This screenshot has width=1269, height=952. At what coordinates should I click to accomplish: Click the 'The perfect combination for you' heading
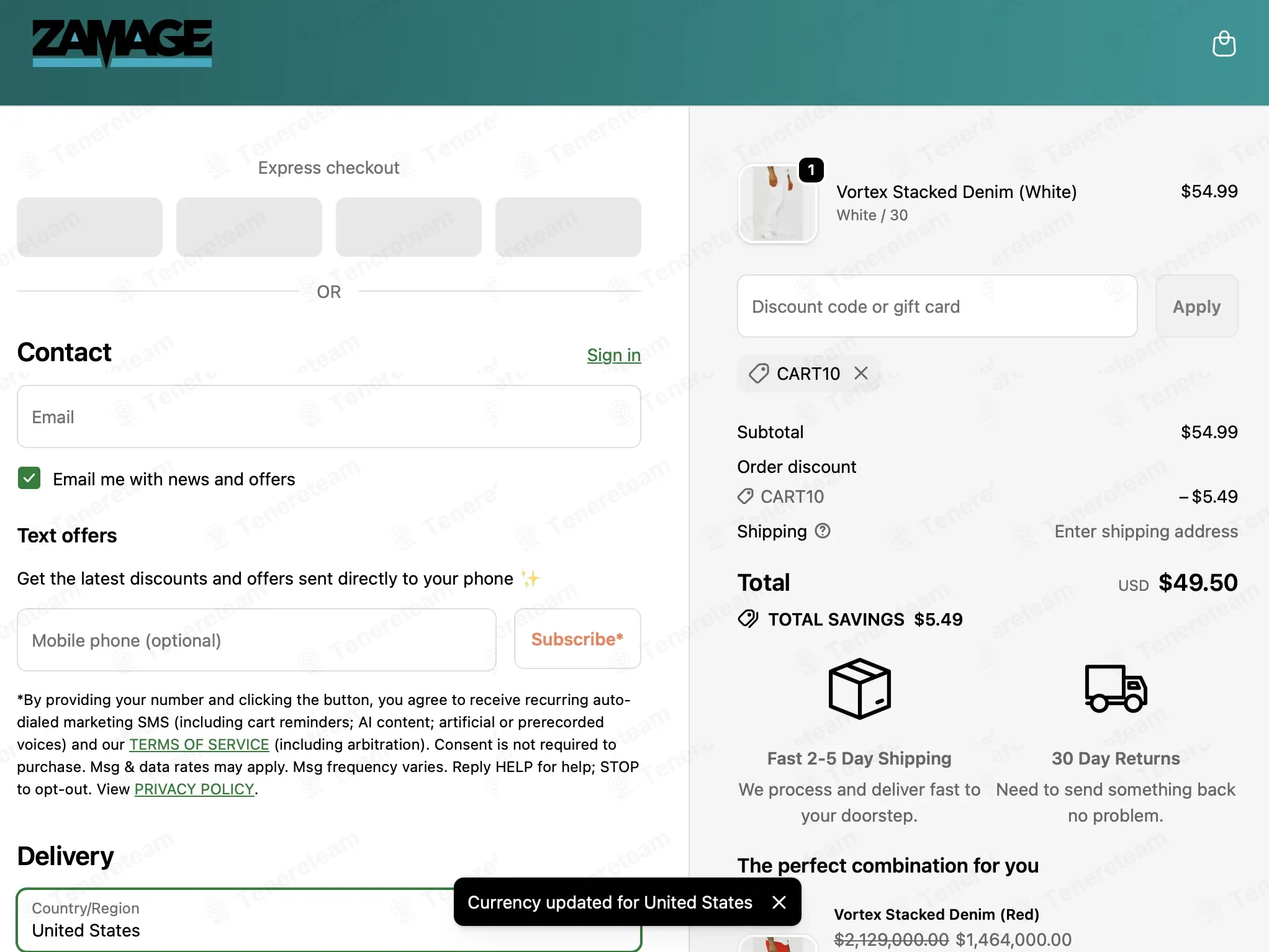coord(888,865)
